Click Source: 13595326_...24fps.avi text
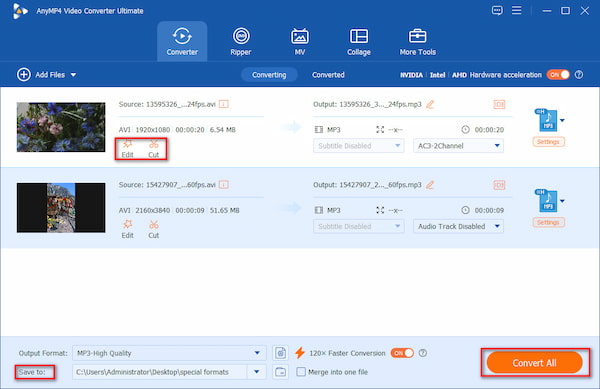This screenshot has width=600, height=389. pyautogui.click(x=167, y=104)
